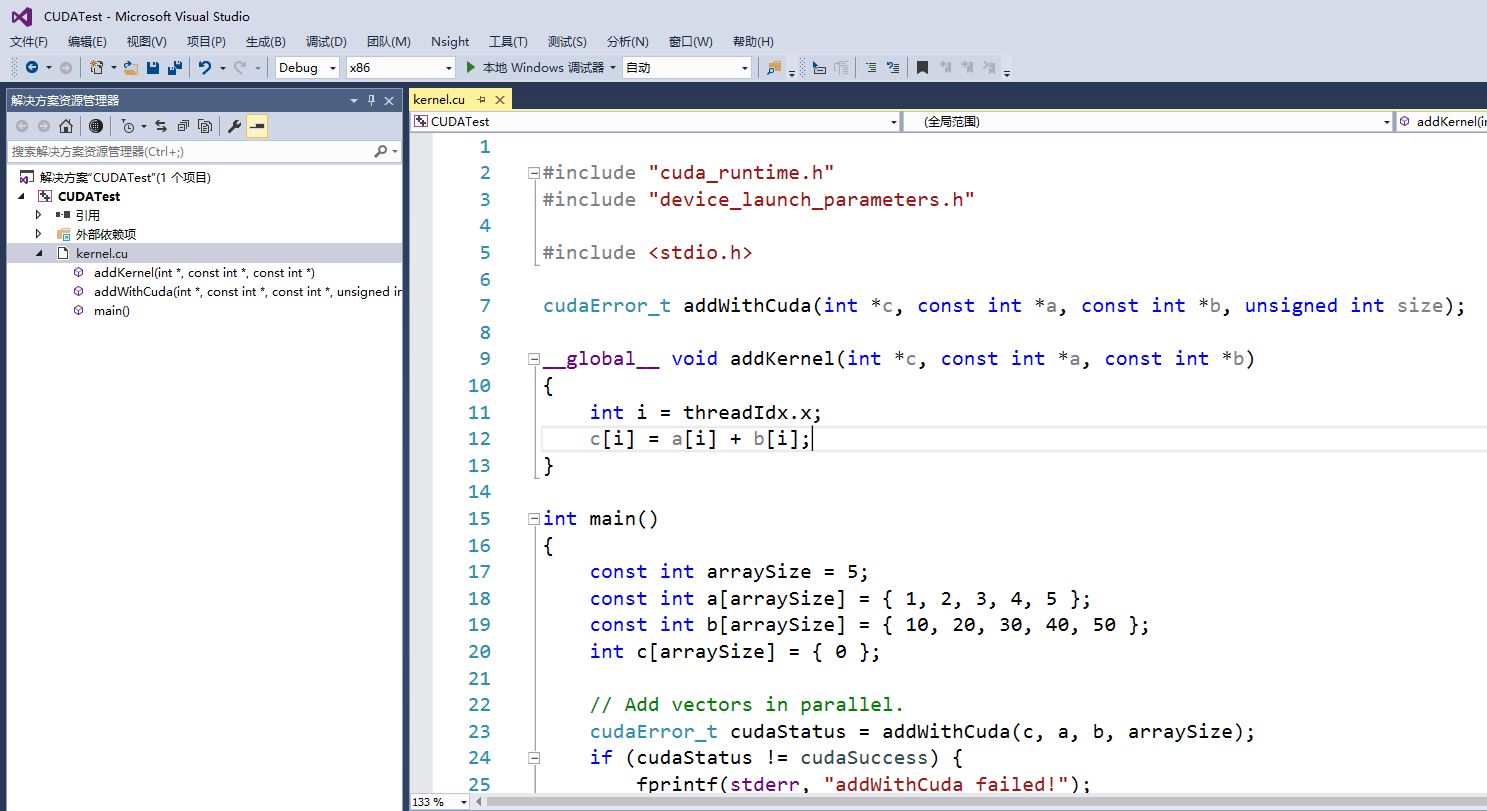Click the Undo arrow icon
The image size is (1487, 811).
205,67
